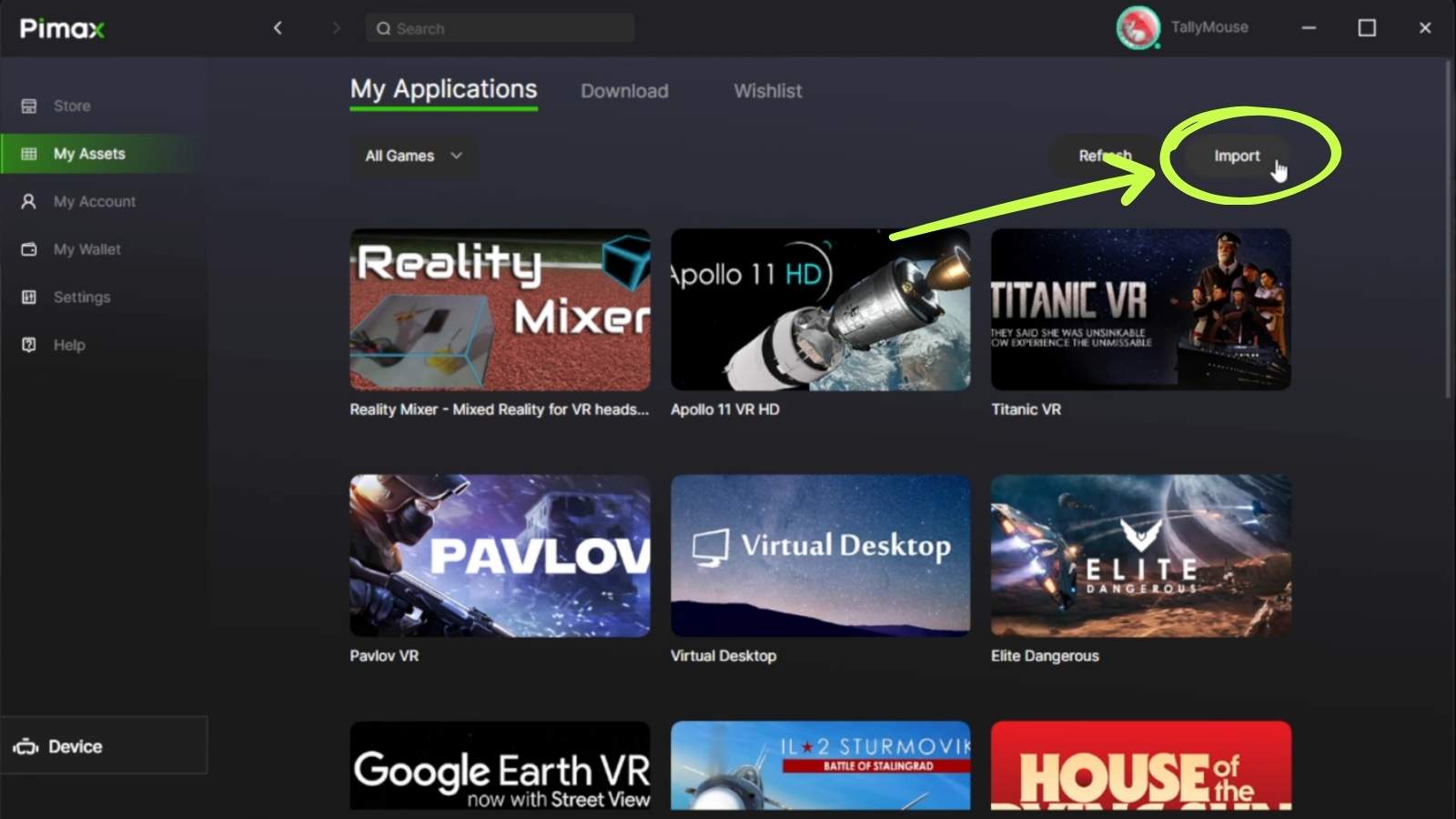The image size is (1456, 819).
Task: Click the Help question mark icon
Action: pyautogui.click(x=29, y=345)
